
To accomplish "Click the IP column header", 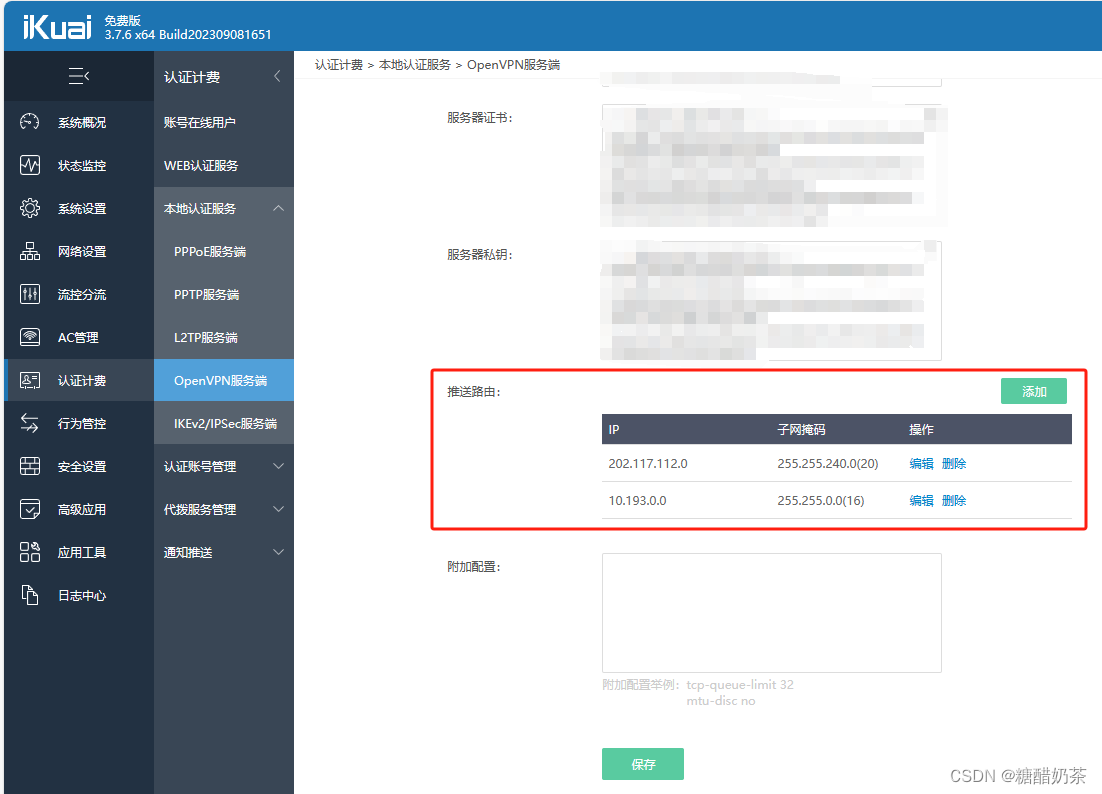I will pyautogui.click(x=614, y=429).
